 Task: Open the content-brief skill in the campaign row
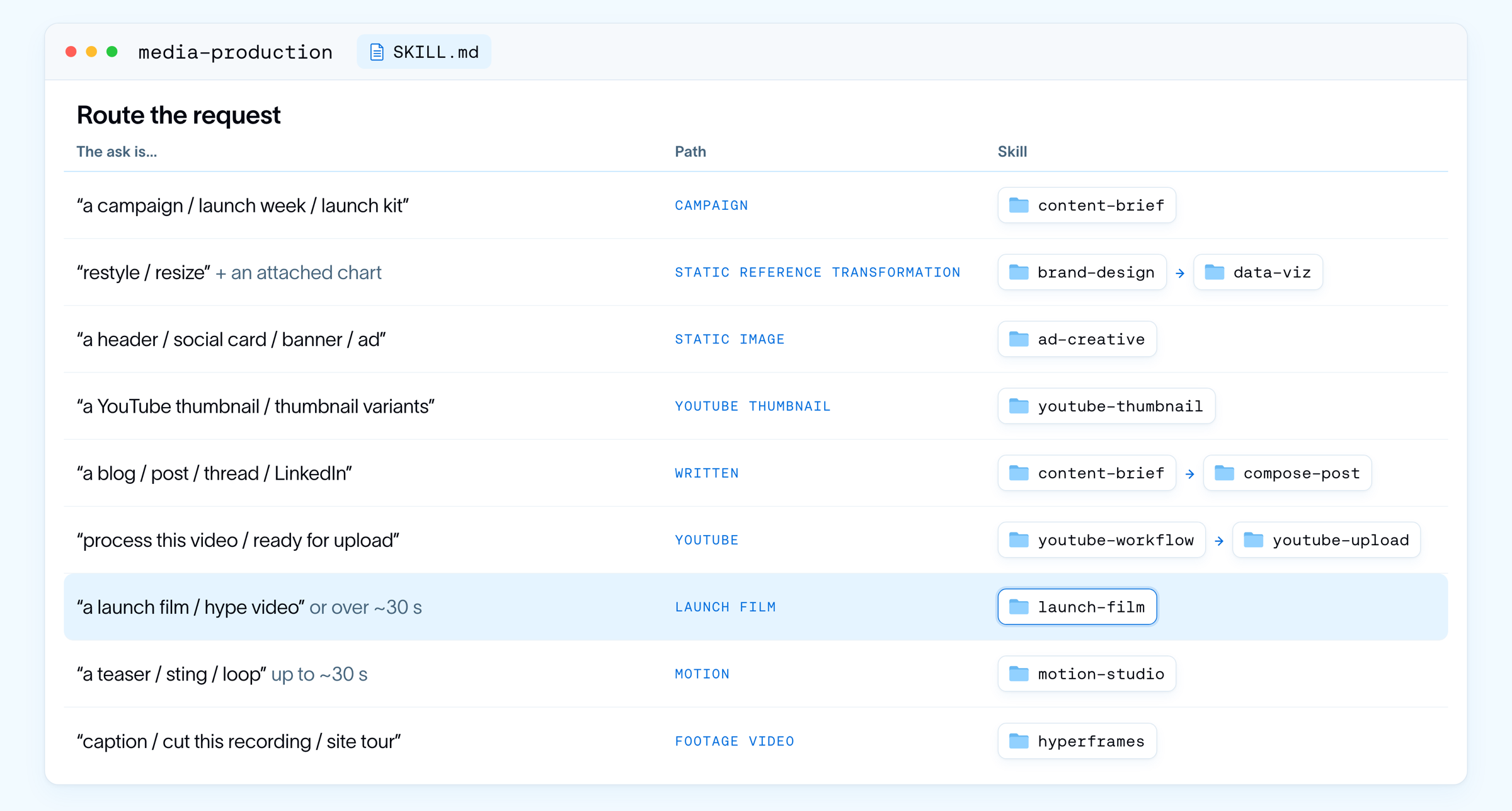point(1087,205)
